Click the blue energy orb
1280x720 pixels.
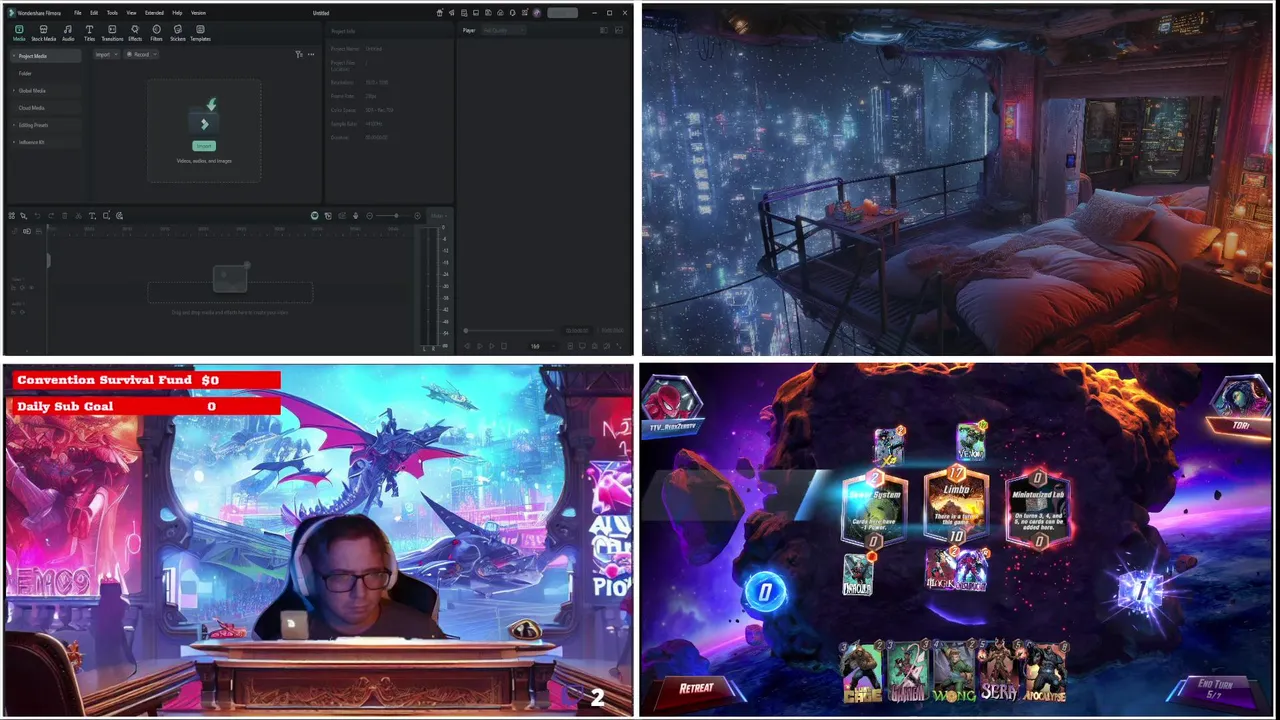[766, 592]
